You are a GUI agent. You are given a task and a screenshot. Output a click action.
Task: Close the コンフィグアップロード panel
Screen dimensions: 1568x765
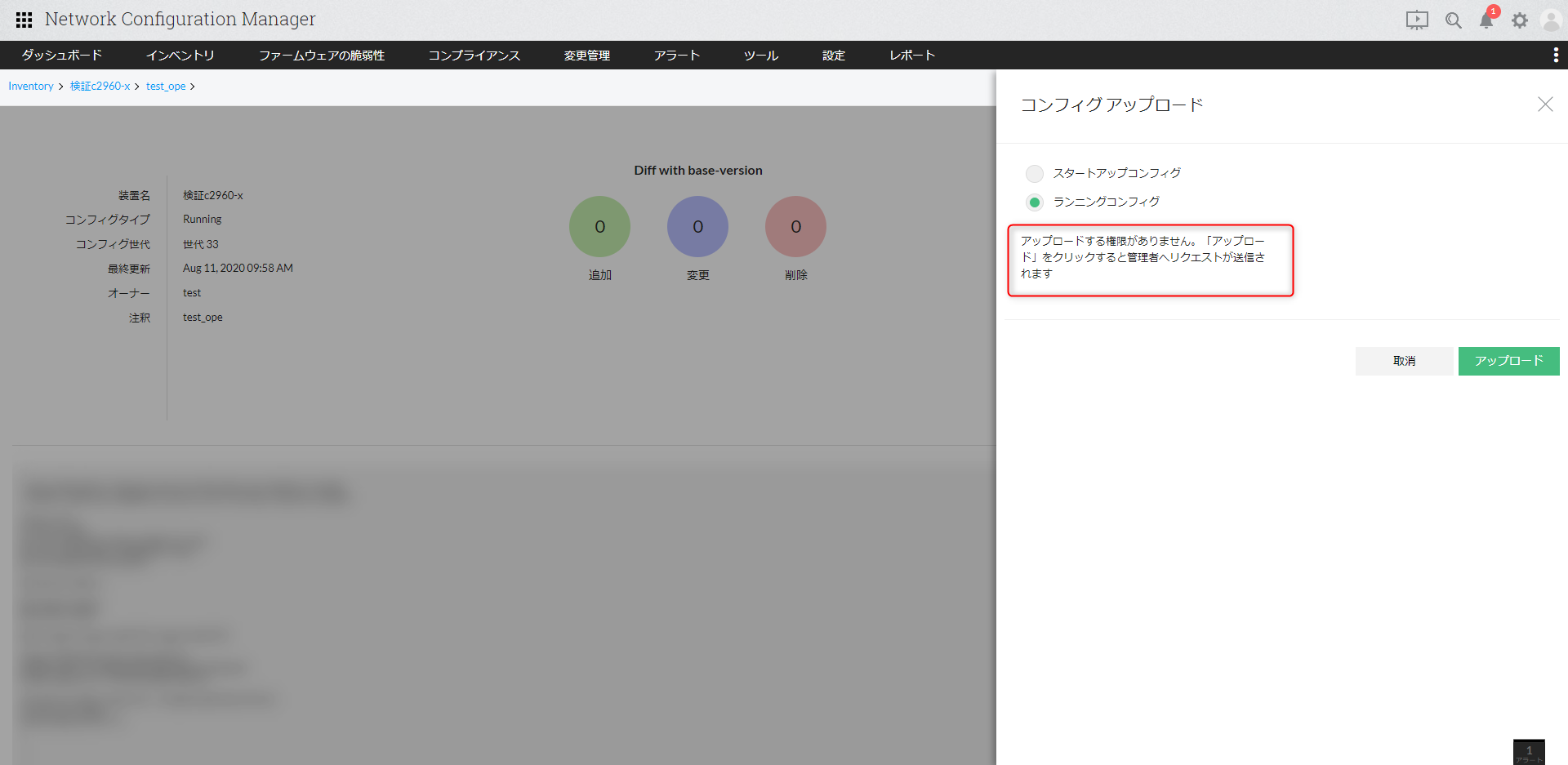coord(1545,105)
